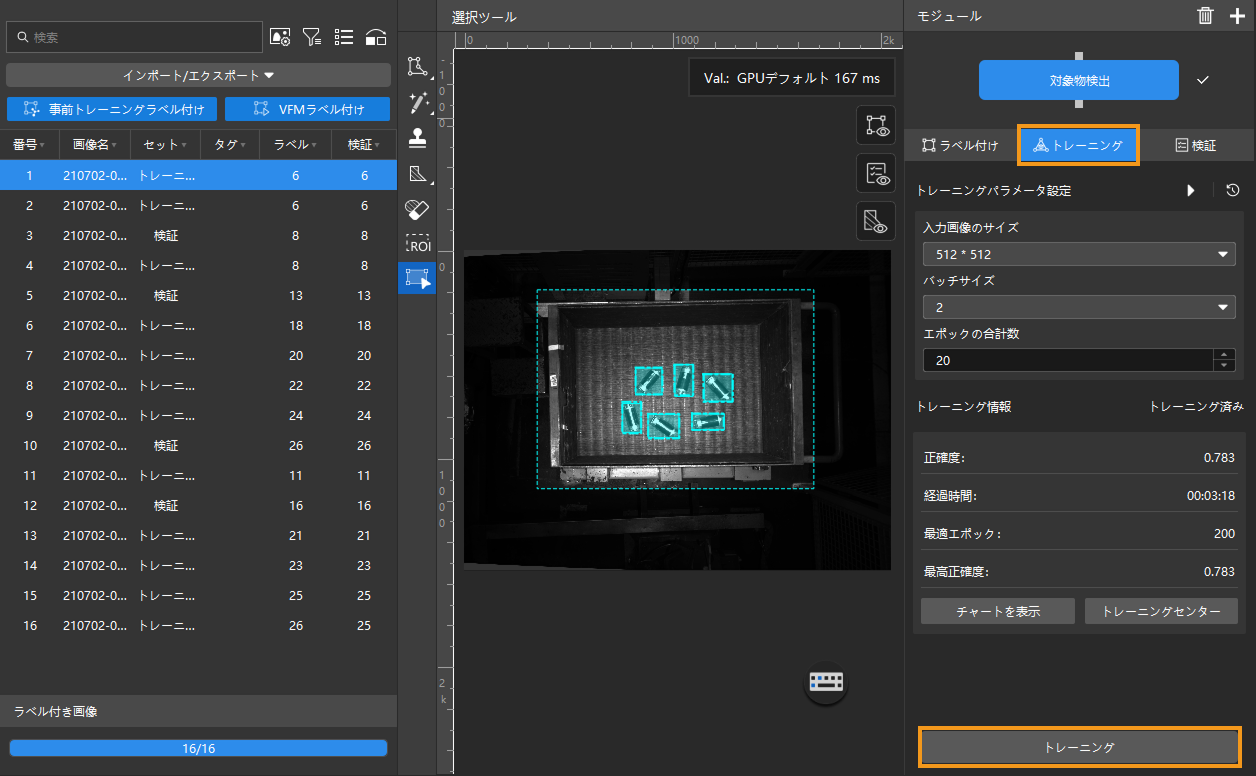Click the トレーニング button at bottom
The width and height of the screenshot is (1256, 776).
coord(1079,747)
